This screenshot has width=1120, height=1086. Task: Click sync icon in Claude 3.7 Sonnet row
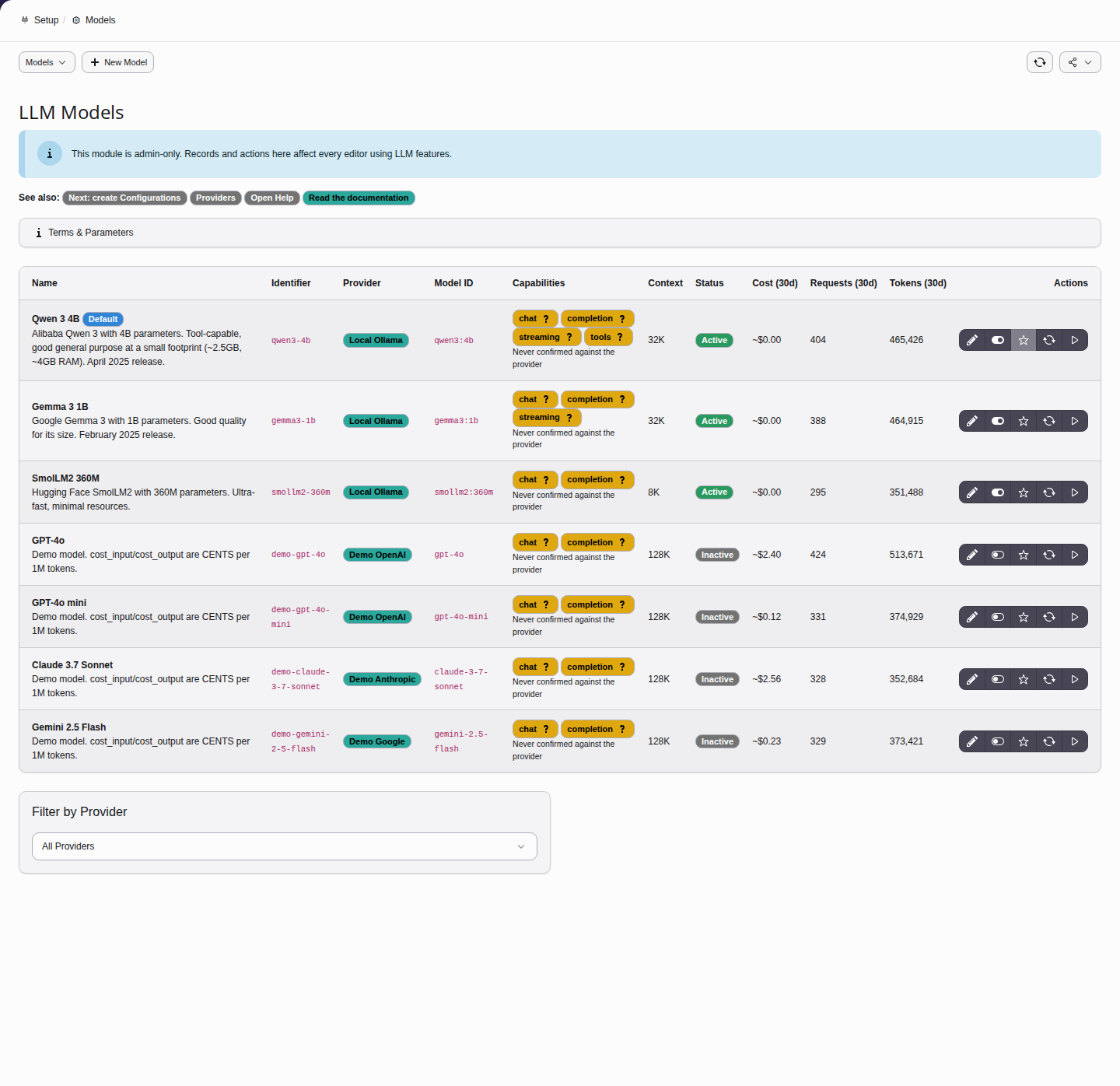pyautogui.click(x=1049, y=679)
